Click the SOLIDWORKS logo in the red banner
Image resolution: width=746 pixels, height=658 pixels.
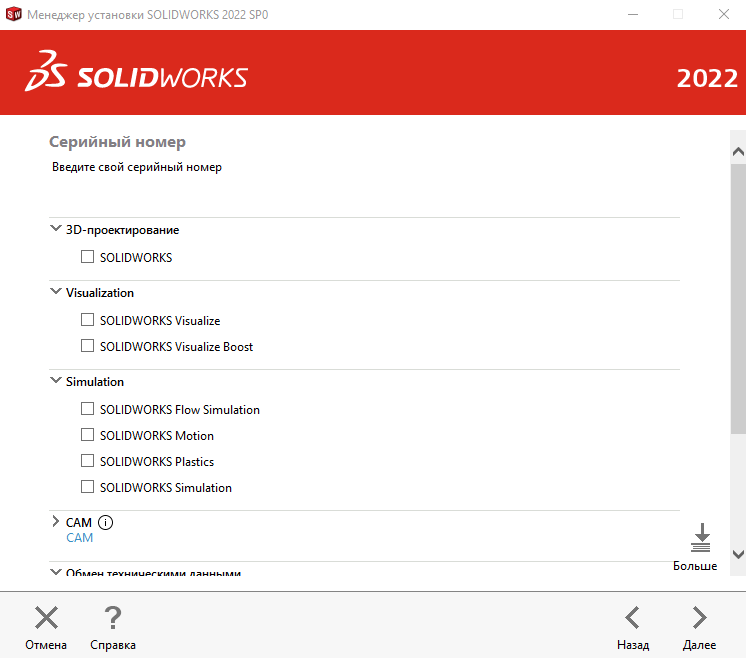(136, 71)
